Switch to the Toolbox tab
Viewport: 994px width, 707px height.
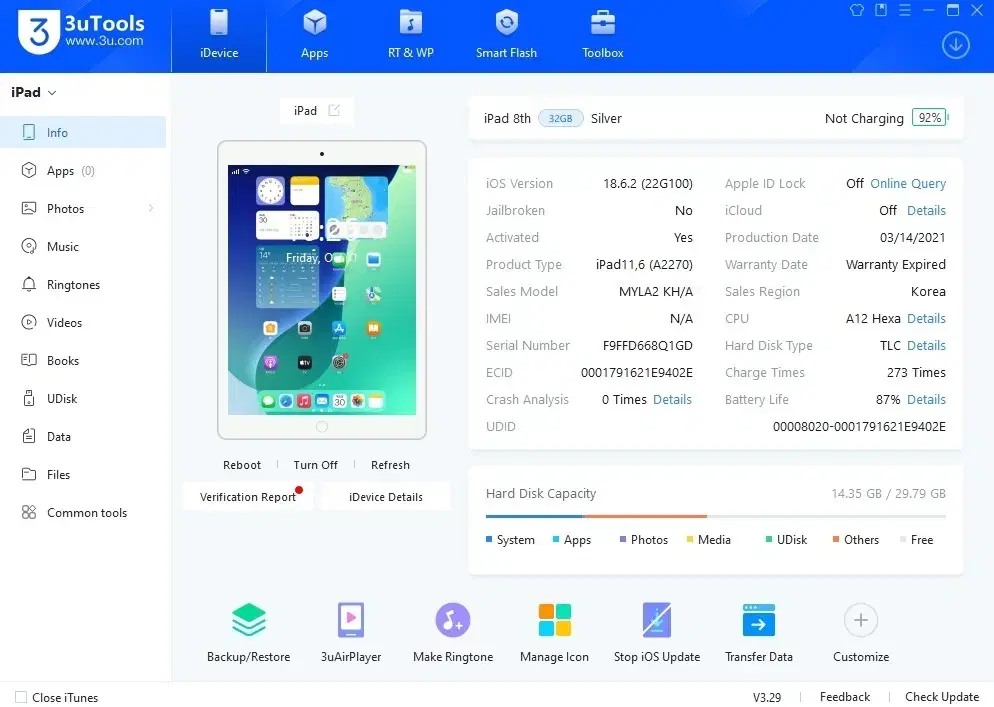click(x=602, y=36)
